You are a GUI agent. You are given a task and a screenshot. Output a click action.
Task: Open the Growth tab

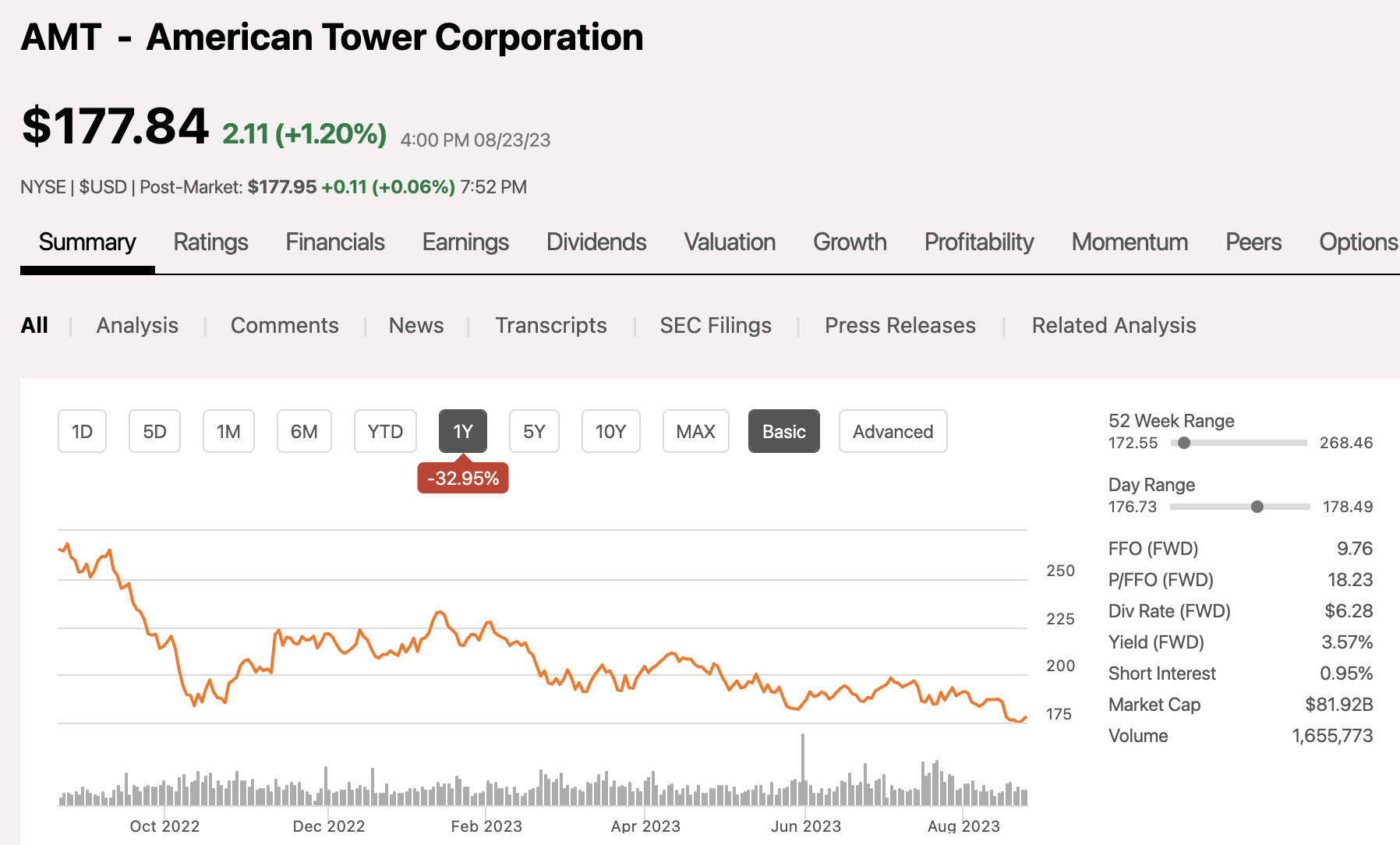click(x=850, y=242)
